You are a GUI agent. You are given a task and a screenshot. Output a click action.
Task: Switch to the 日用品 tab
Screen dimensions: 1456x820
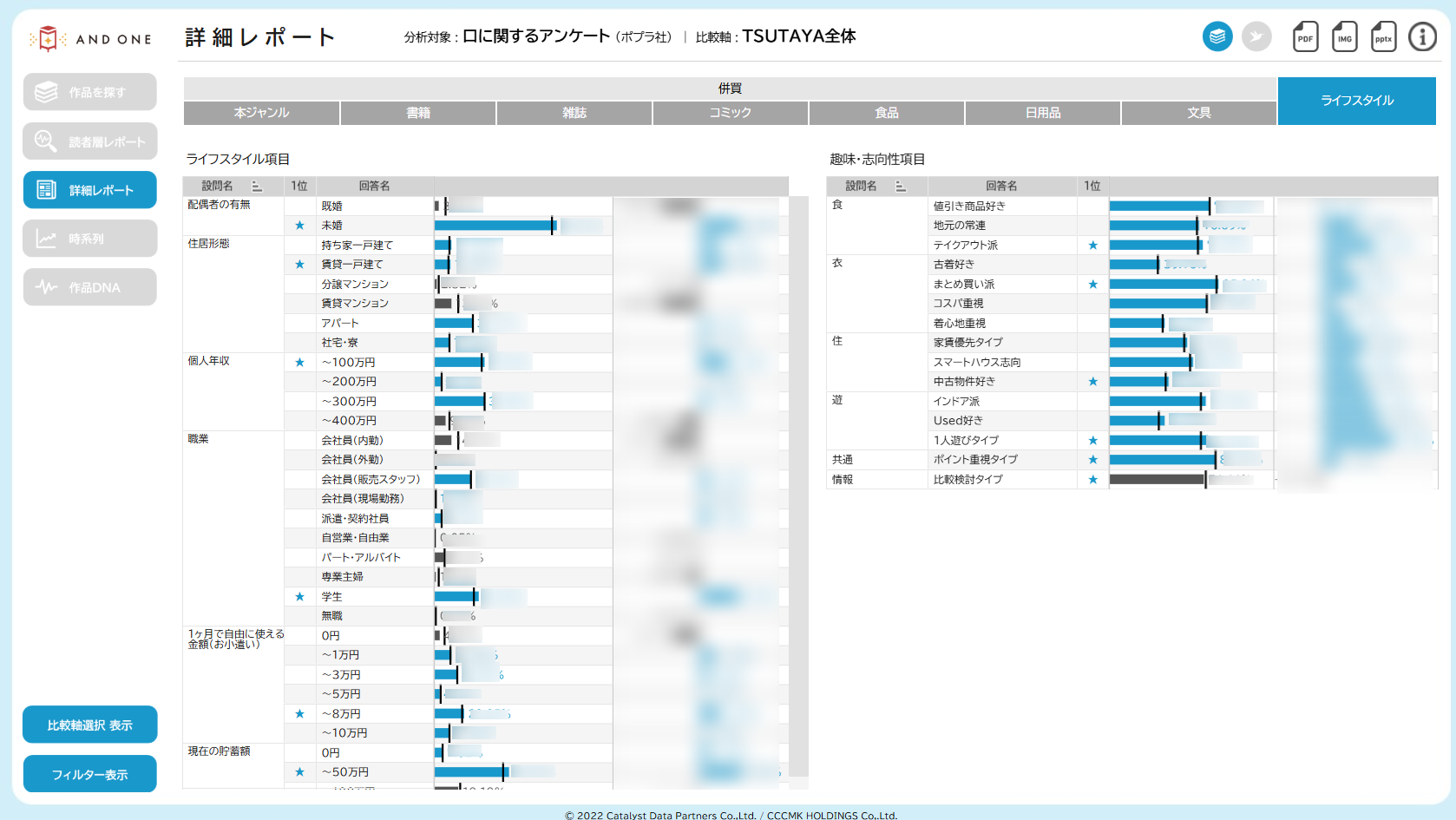pyautogui.click(x=1043, y=113)
